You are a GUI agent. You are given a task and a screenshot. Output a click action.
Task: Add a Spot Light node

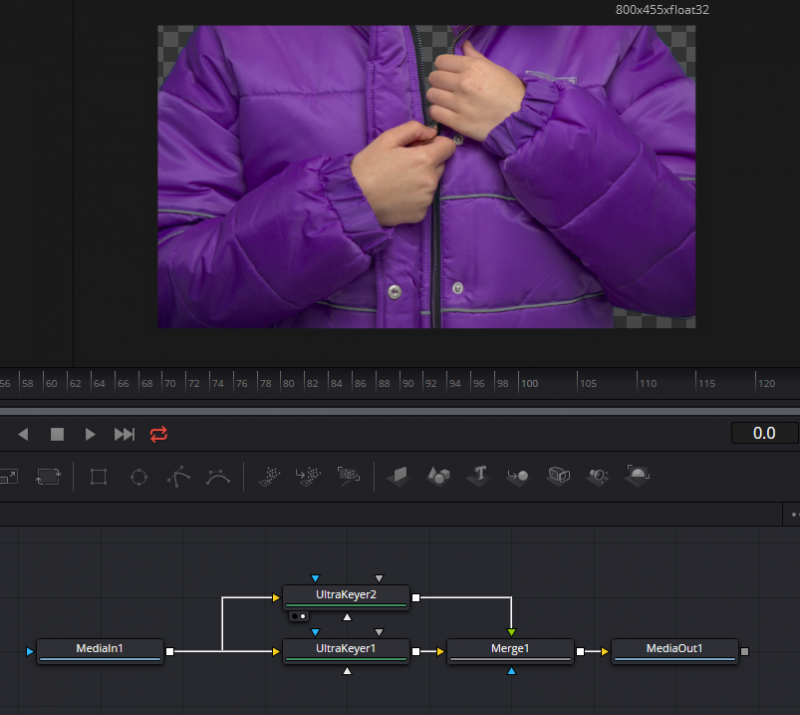pyautogui.click(x=600, y=477)
